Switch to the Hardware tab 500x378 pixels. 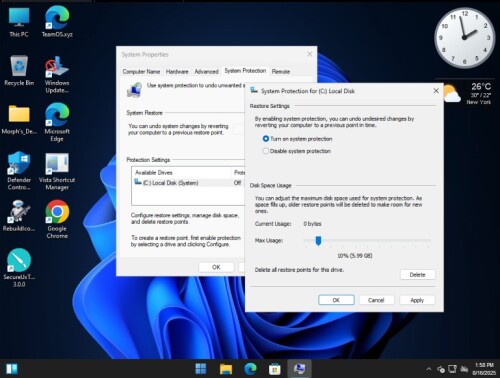click(x=177, y=71)
